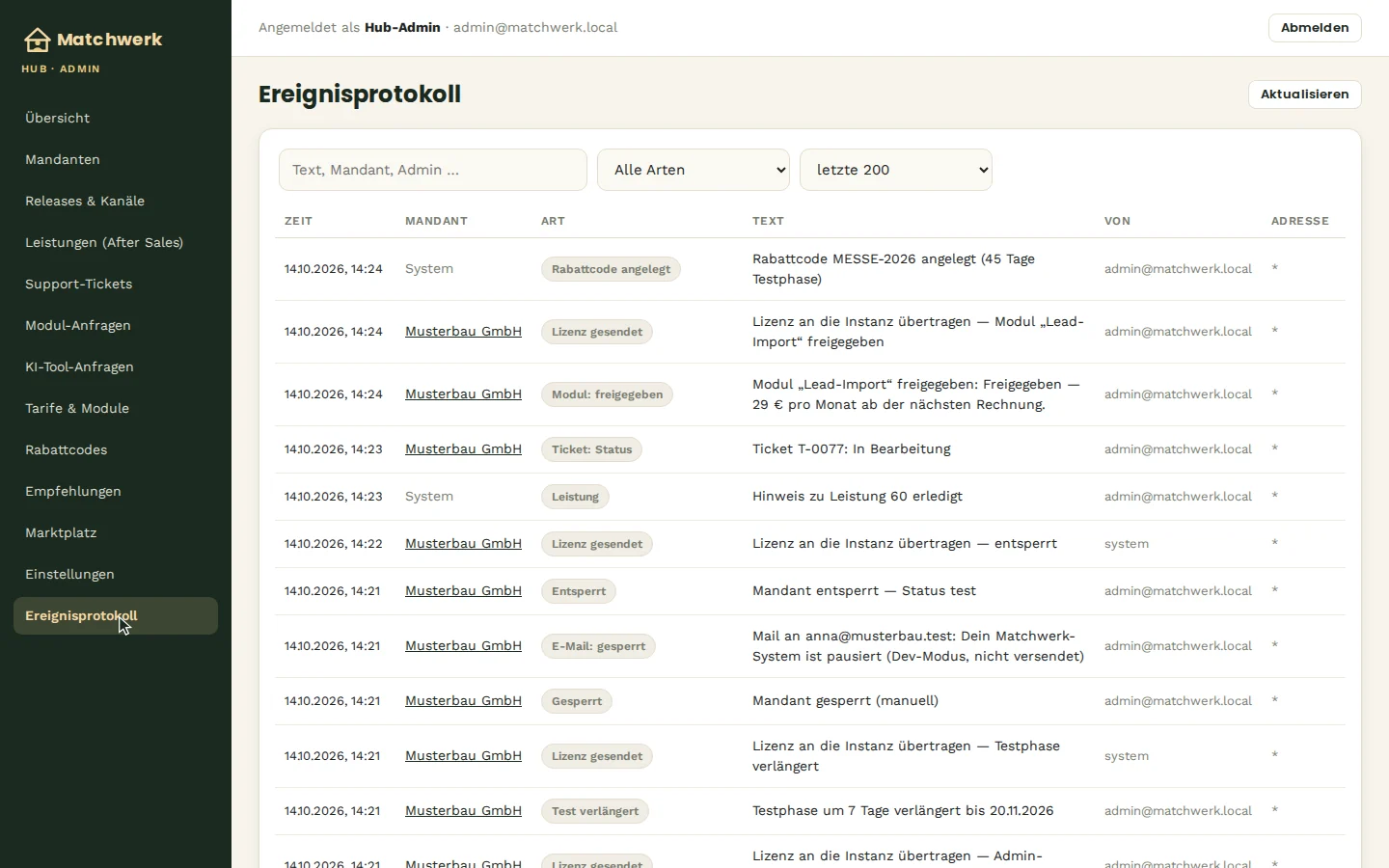The height and width of the screenshot is (868, 1389).
Task: Open the letzte 200 dropdown
Action: 896,170
